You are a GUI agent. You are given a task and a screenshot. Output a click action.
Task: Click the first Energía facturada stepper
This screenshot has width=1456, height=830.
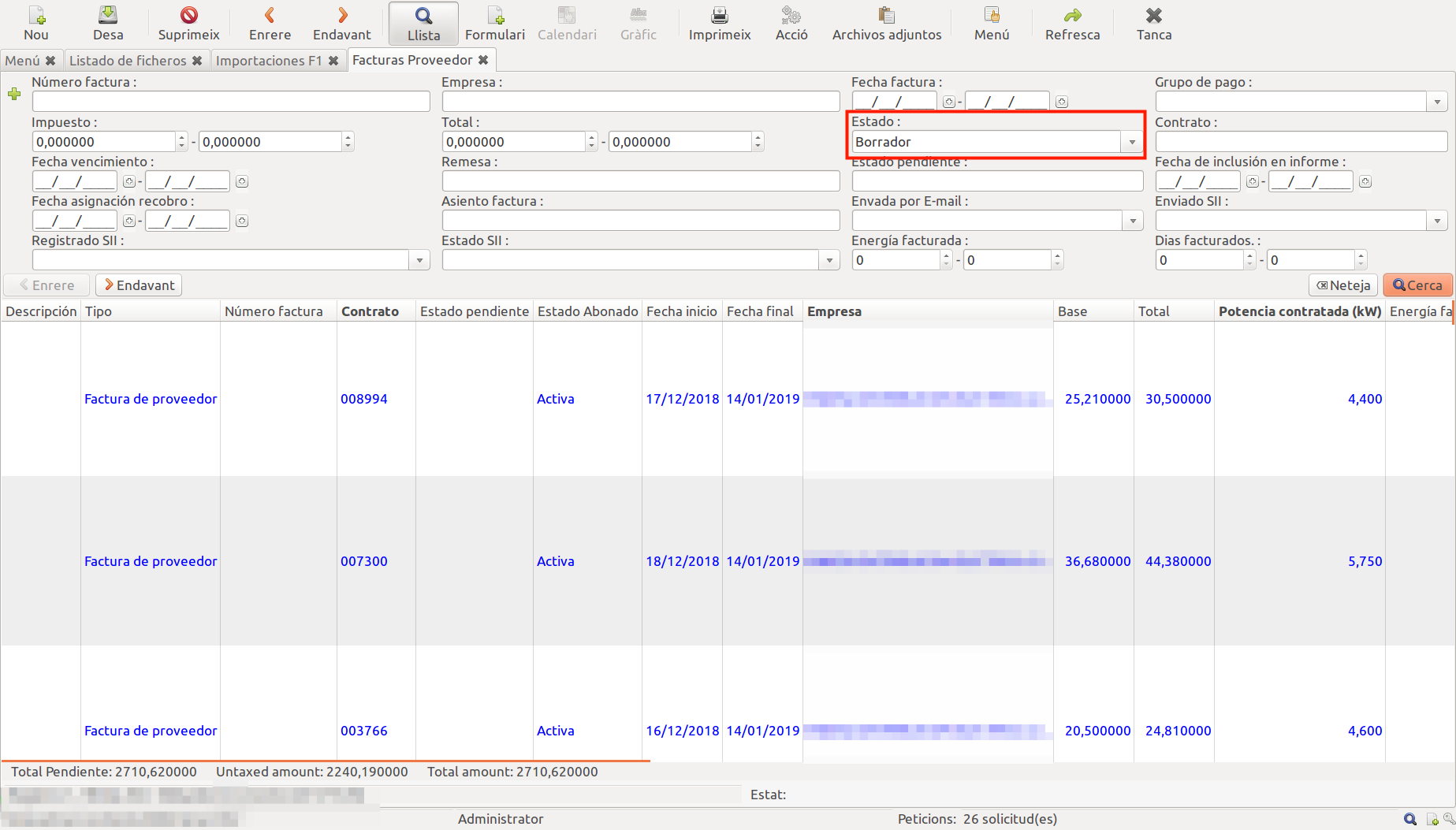click(x=946, y=260)
